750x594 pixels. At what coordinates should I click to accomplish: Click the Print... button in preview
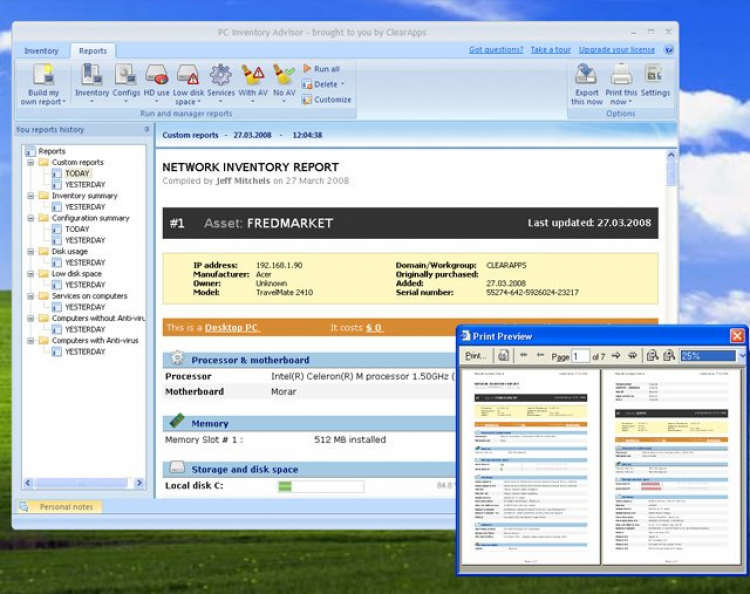click(476, 356)
